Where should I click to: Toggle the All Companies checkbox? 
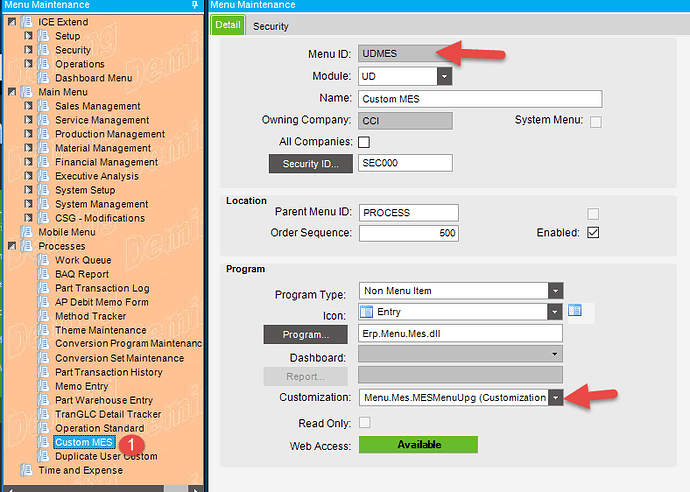click(x=364, y=142)
